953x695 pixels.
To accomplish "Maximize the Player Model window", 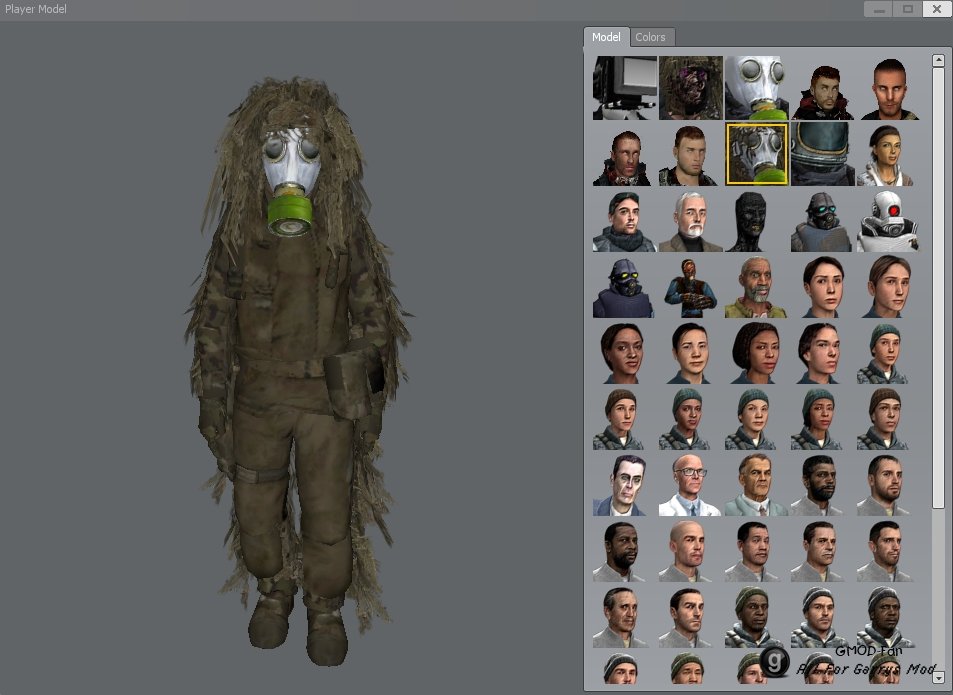I will (907, 9).
